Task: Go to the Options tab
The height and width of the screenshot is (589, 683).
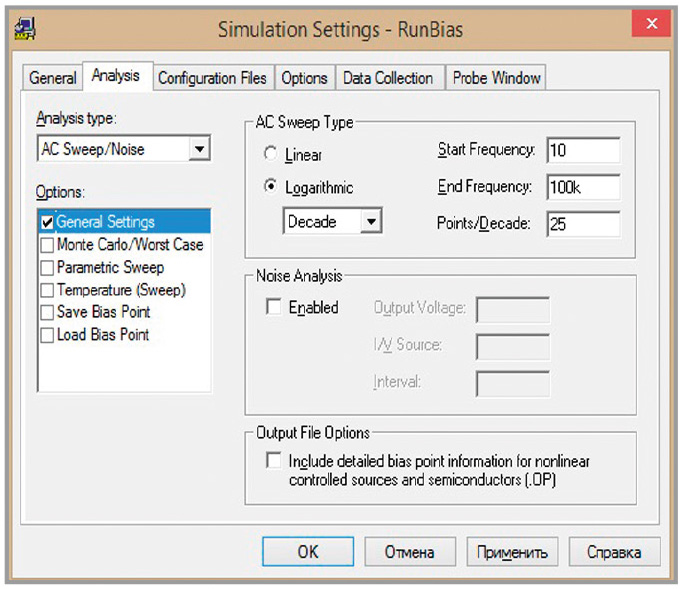Action: pyautogui.click(x=304, y=78)
